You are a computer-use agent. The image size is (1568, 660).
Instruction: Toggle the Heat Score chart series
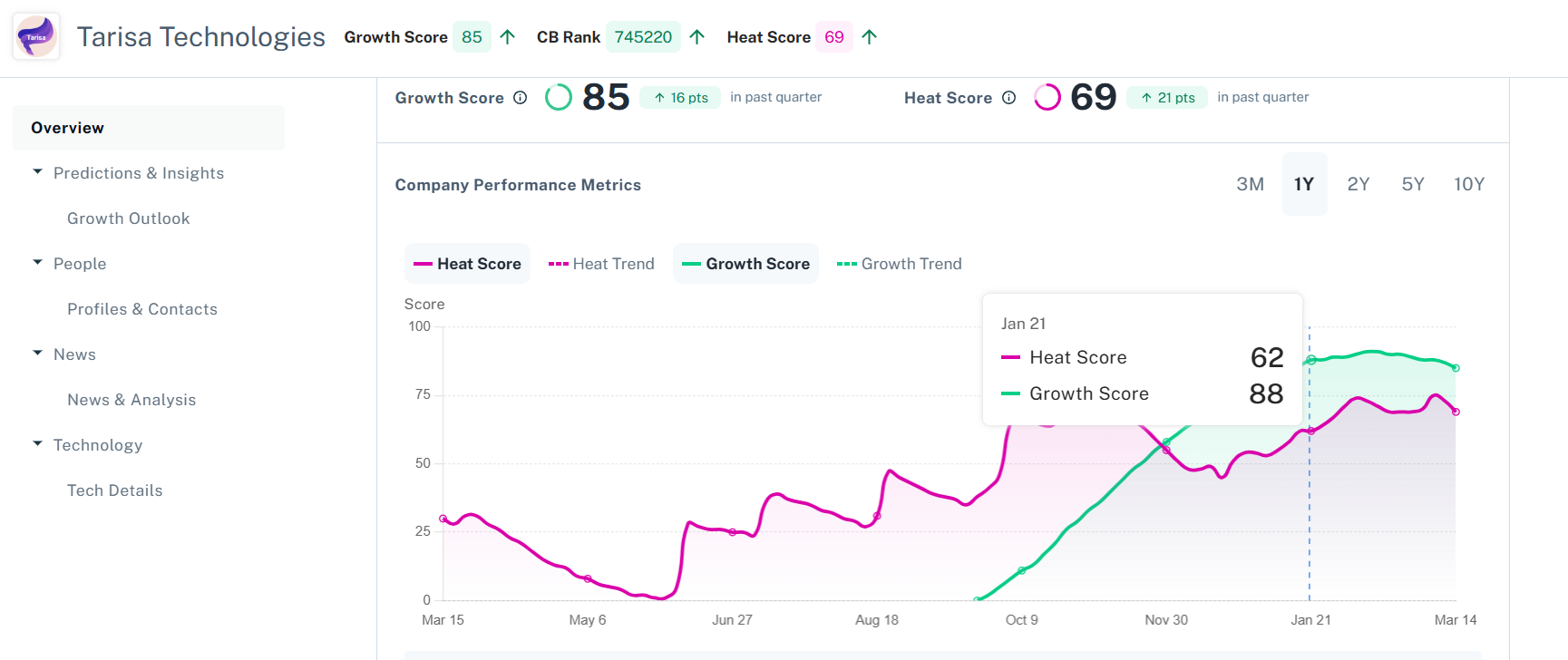point(467,264)
